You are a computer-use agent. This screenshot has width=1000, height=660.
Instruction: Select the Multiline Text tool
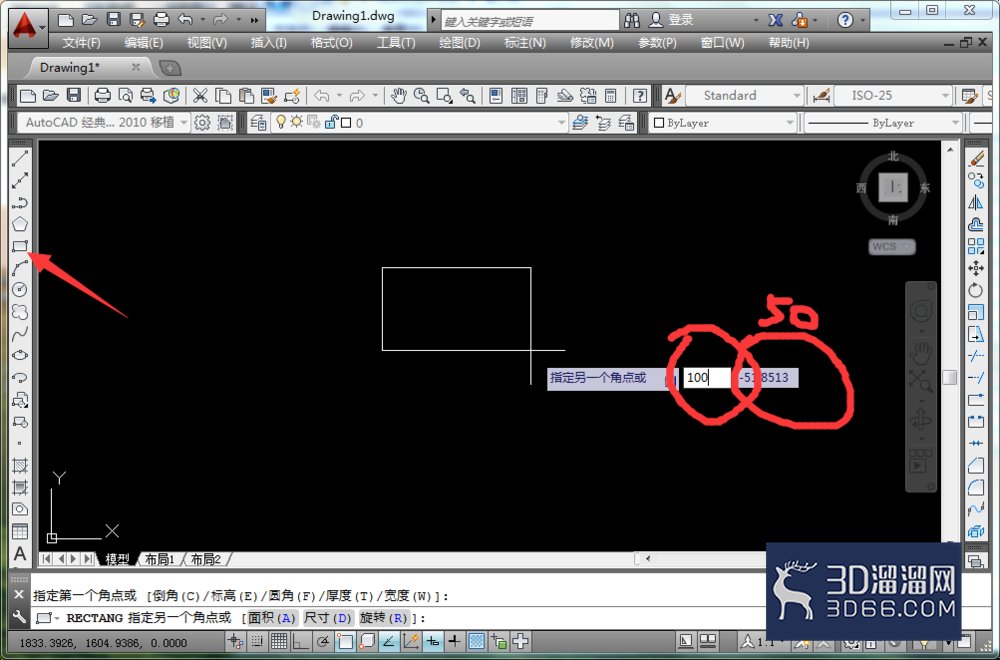coord(20,554)
